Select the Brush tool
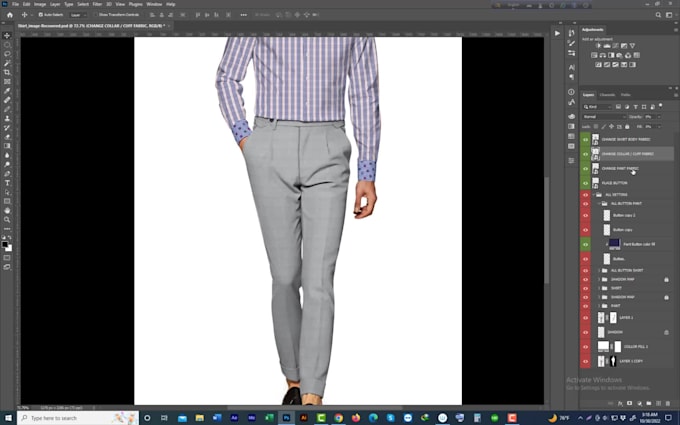The width and height of the screenshot is (680, 425). pos(7,109)
